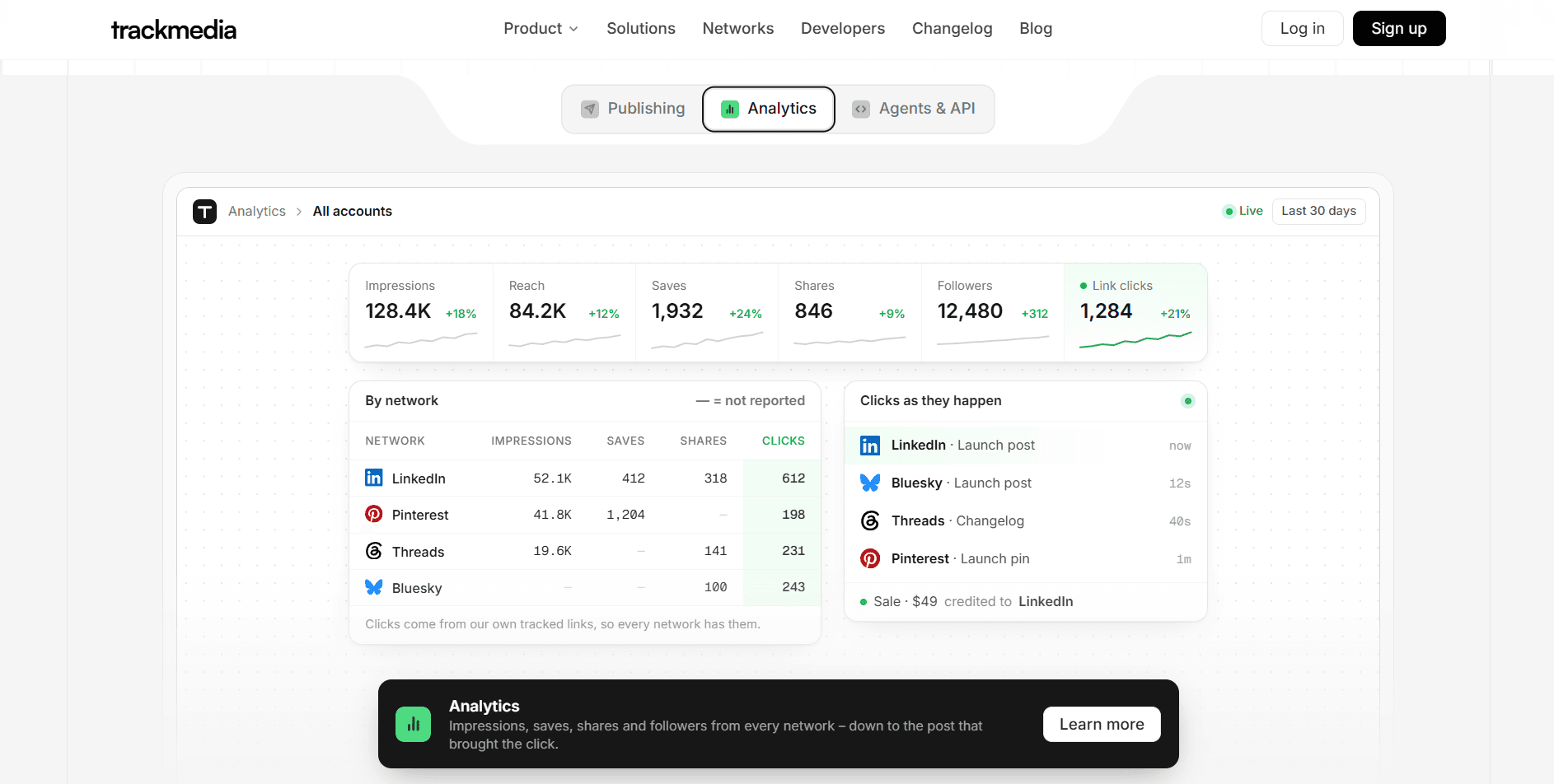
Task: Click the green Analytics icon in dark banner
Action: (x=413, y=724)
